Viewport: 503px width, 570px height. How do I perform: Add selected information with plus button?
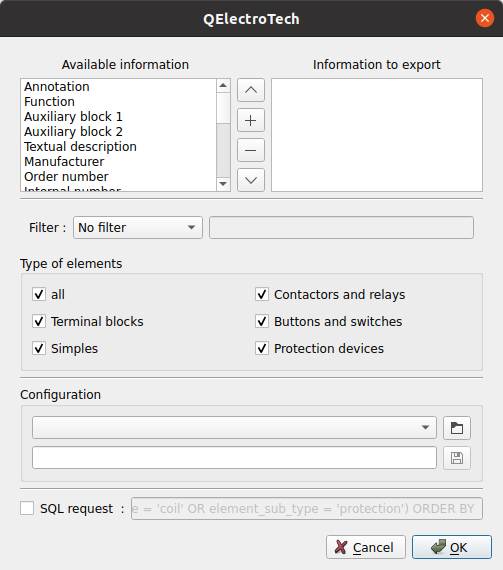pos(251,120)
